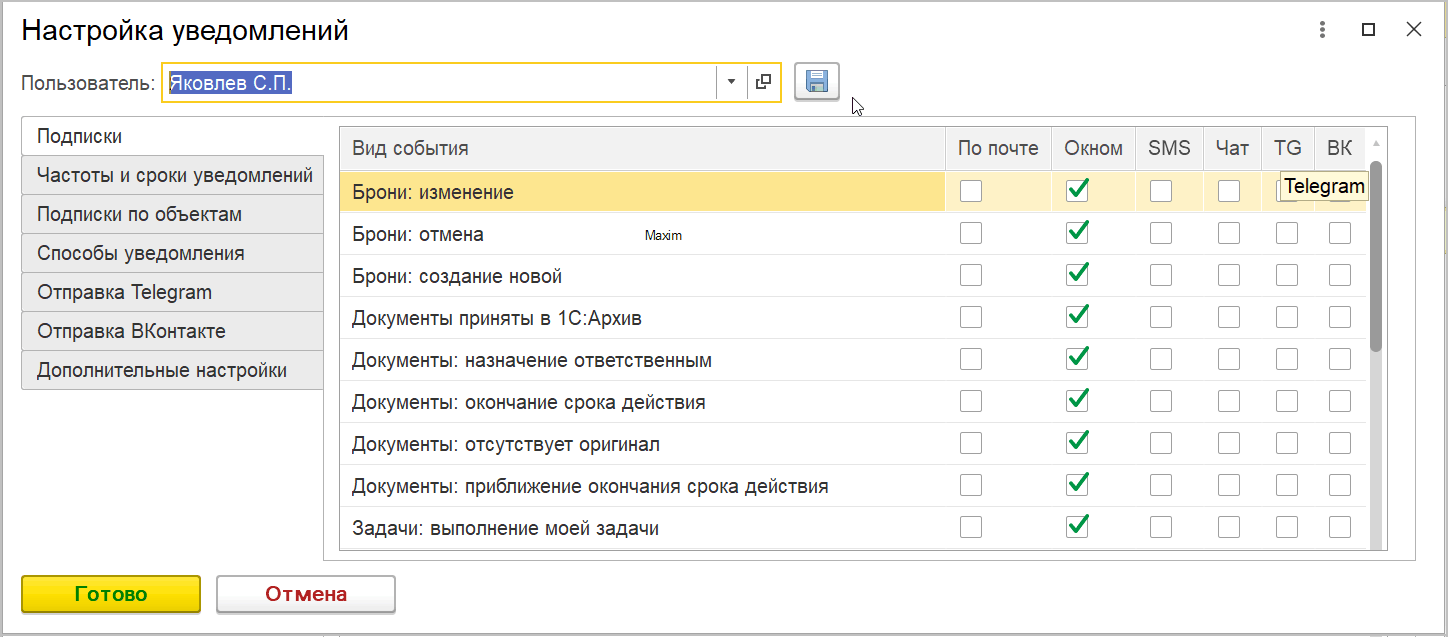Click the Окном column header

(1093, 148)
